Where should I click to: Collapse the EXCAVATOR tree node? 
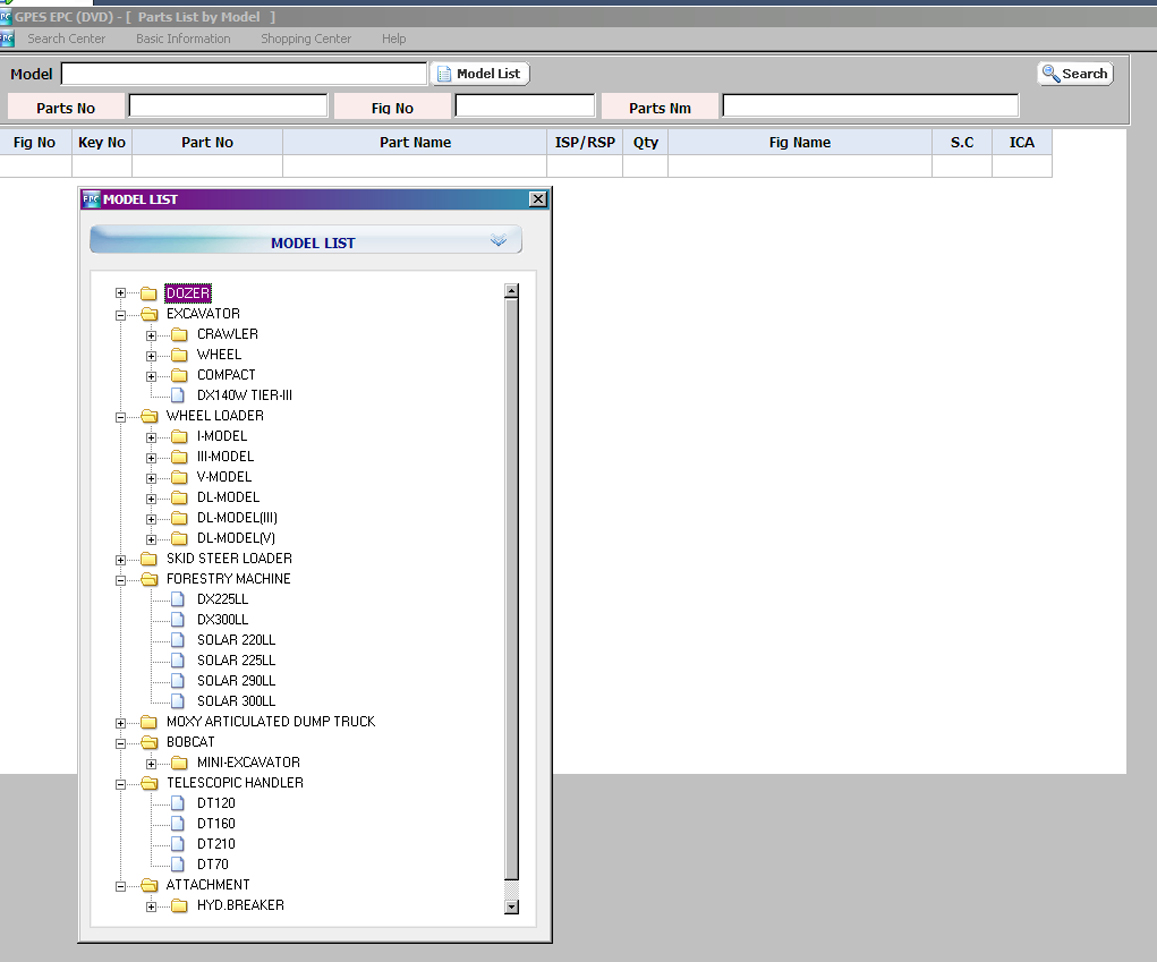click(121, 314)
